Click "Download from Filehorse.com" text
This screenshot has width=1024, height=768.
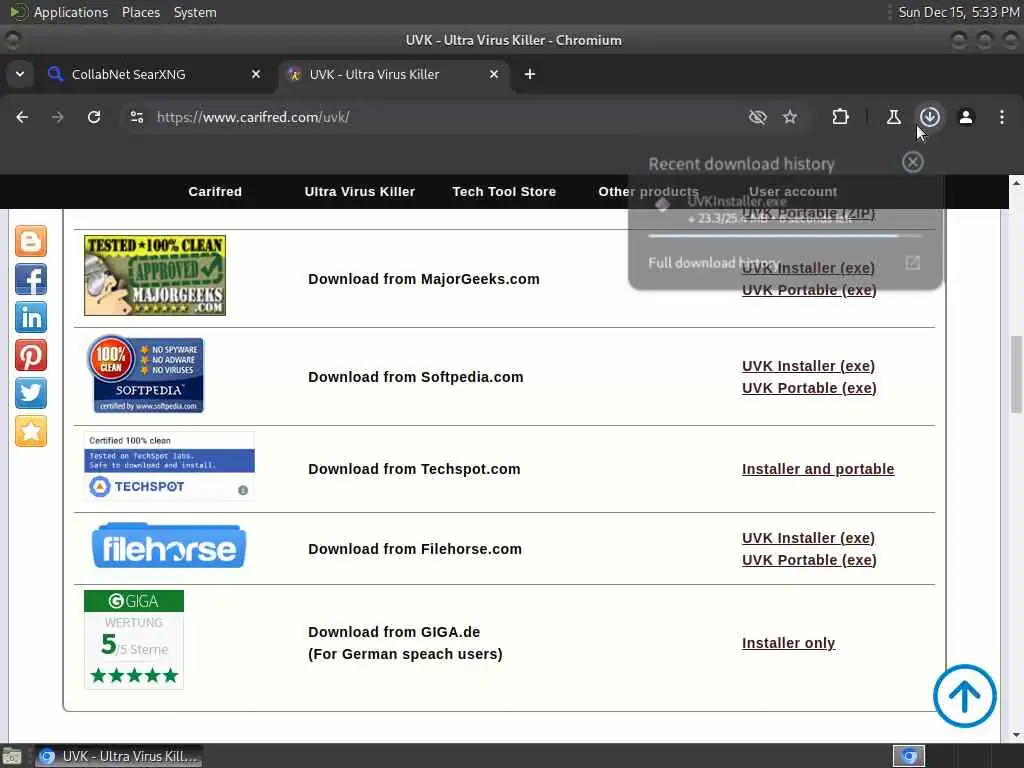(415, 549)
